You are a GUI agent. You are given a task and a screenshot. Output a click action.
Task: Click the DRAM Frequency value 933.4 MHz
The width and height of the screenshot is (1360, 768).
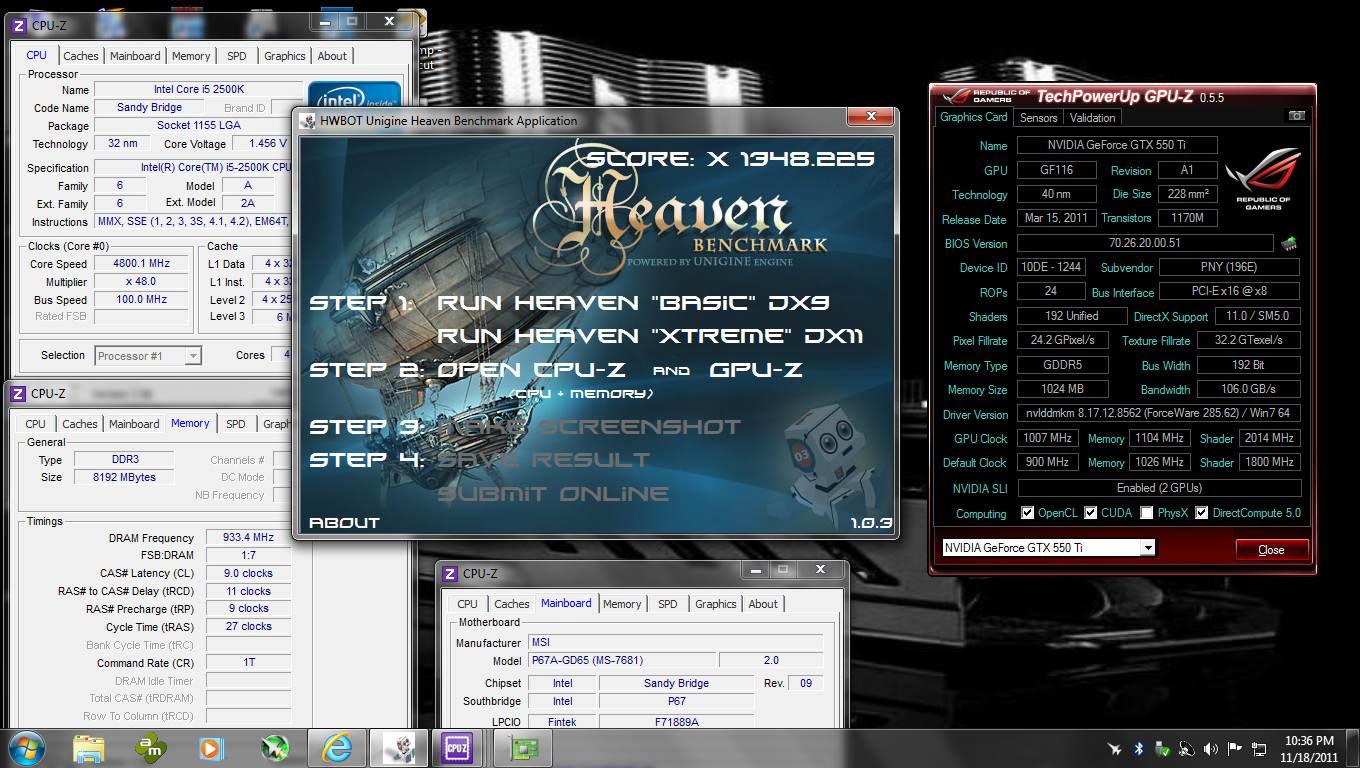tap(247, 537)
